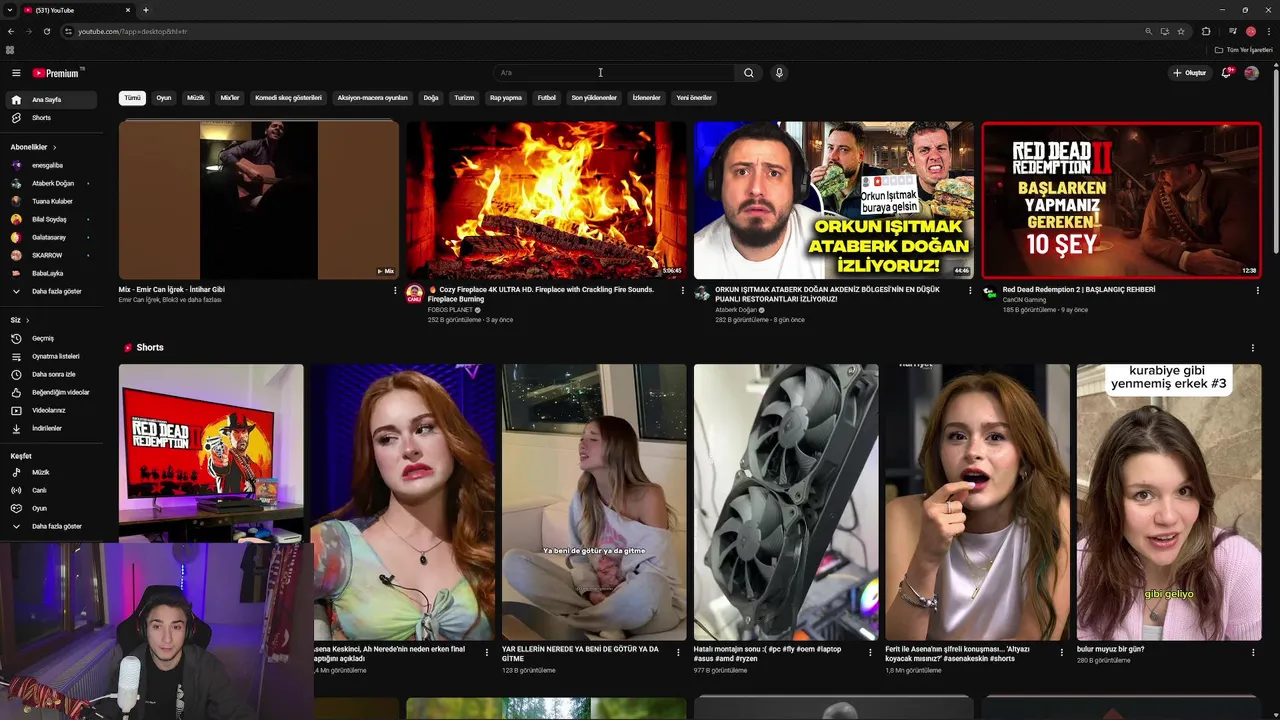Click the Oluştur create button
Screen dimensions: 1280x720
(x=1189, y=73)
